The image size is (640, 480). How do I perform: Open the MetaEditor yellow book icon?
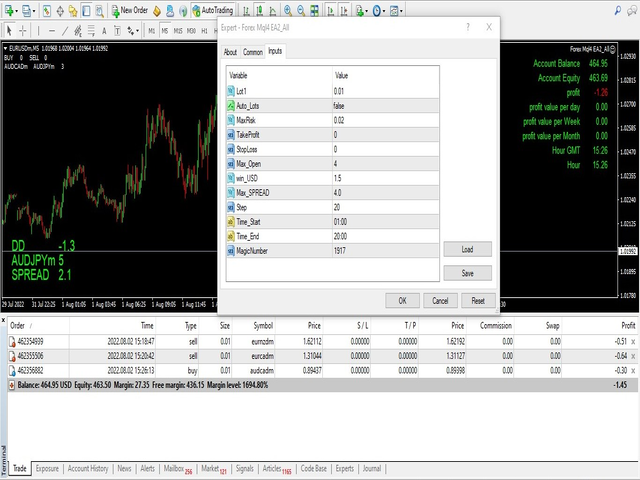point(157,11)
